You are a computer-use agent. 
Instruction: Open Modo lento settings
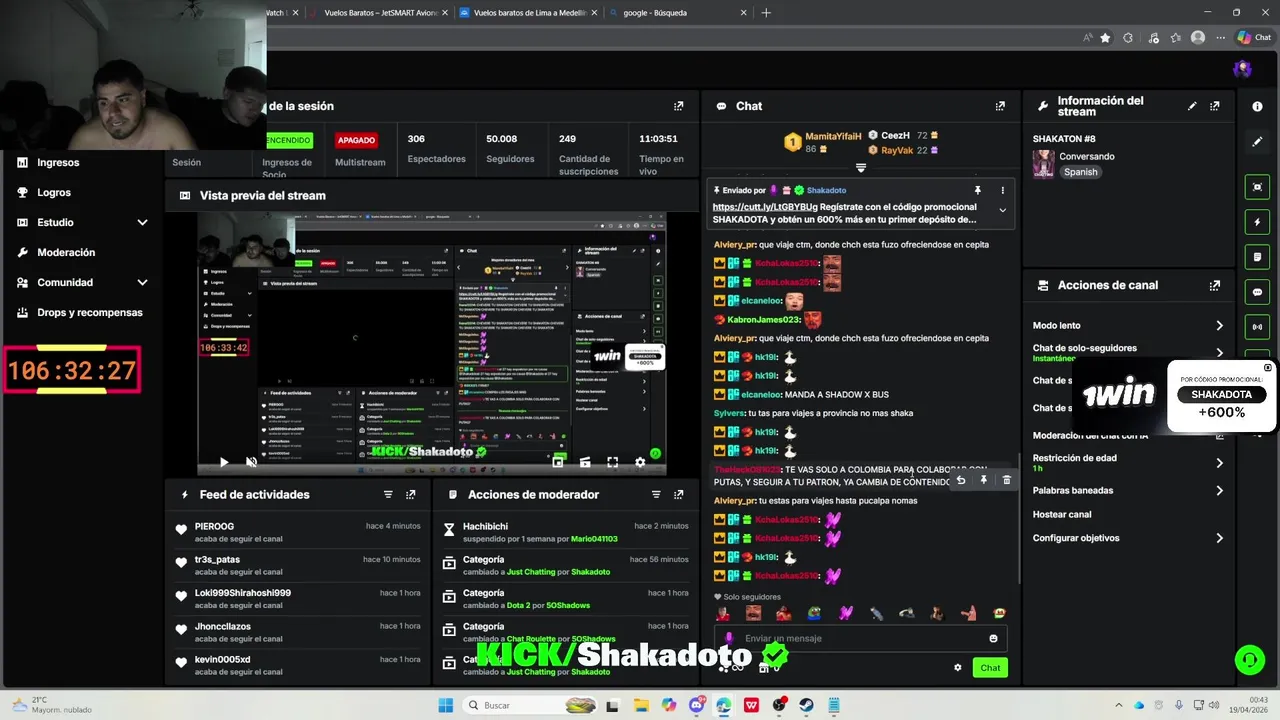tap(1128, 326)
